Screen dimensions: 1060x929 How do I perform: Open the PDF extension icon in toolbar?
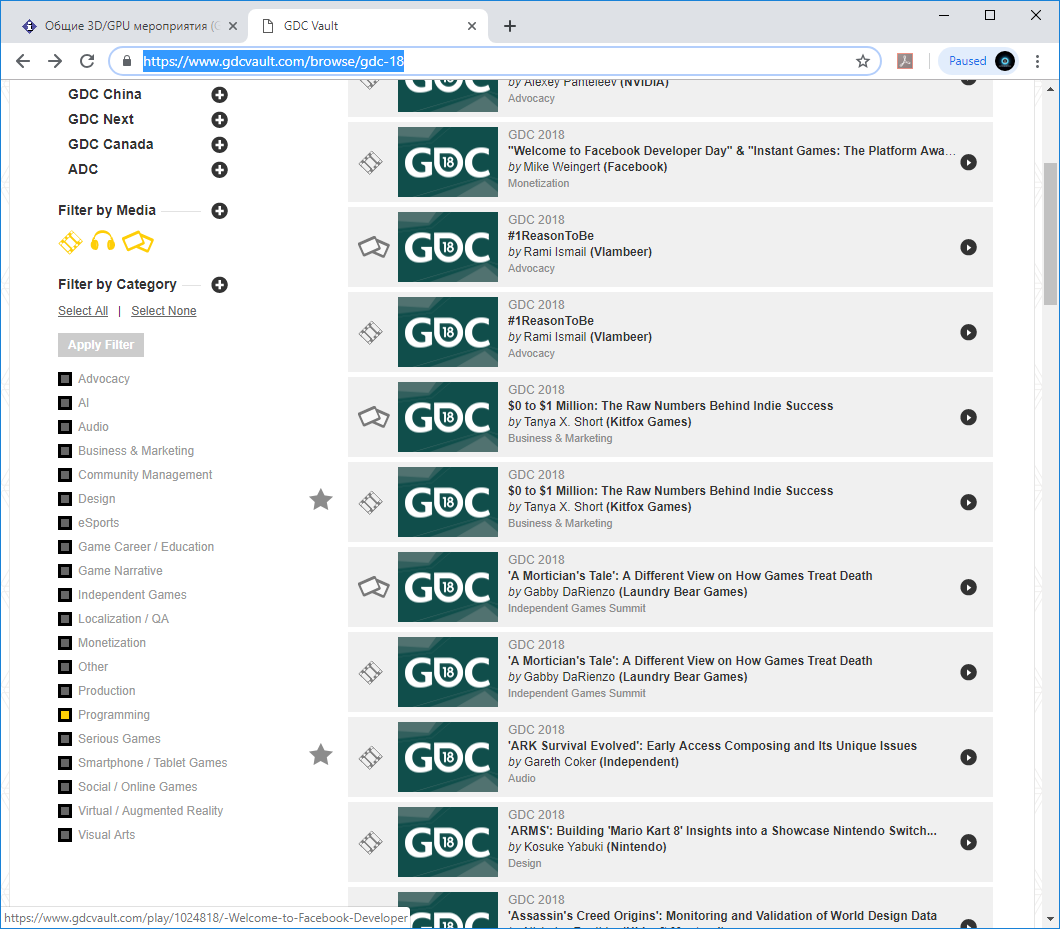click(x=904, y=61)
